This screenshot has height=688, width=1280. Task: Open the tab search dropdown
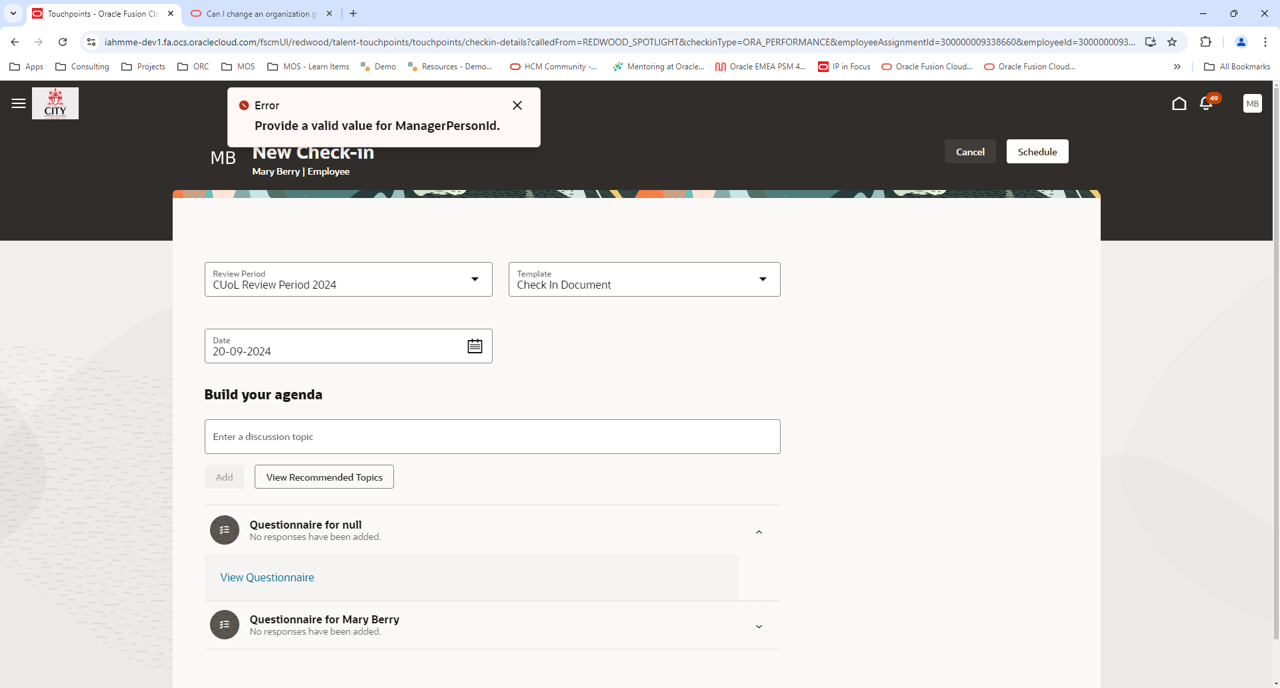[13, 14]
